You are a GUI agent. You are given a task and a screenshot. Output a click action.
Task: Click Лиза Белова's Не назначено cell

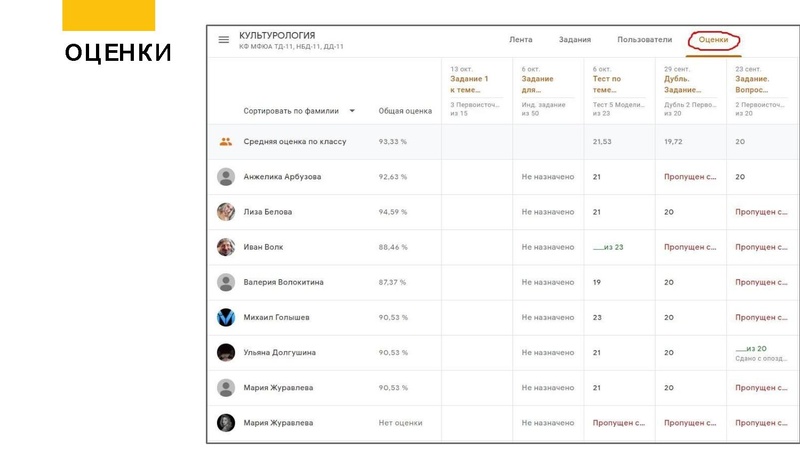click(x=547, y=212)
